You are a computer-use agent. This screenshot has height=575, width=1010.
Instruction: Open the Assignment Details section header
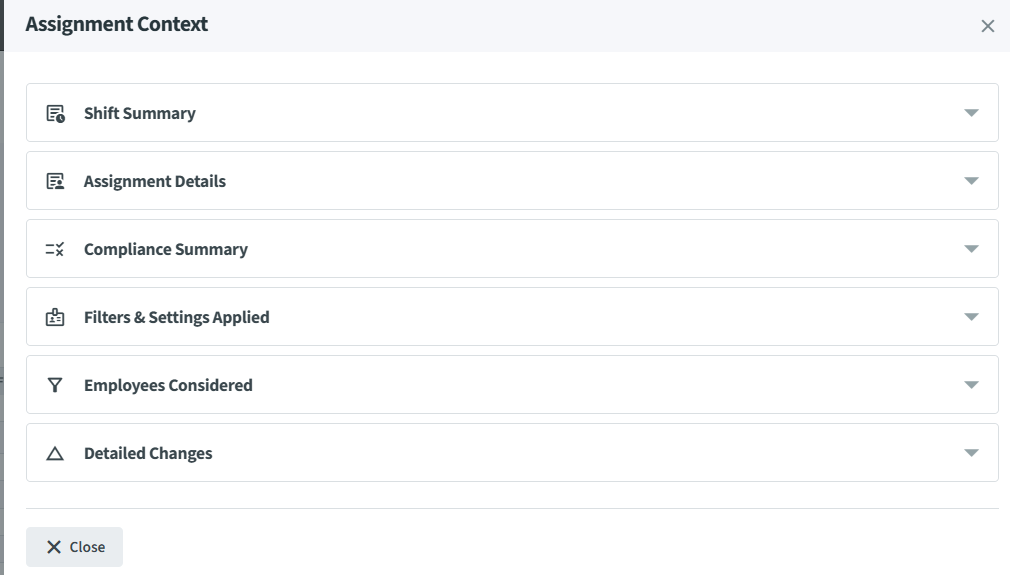point(154,181)
